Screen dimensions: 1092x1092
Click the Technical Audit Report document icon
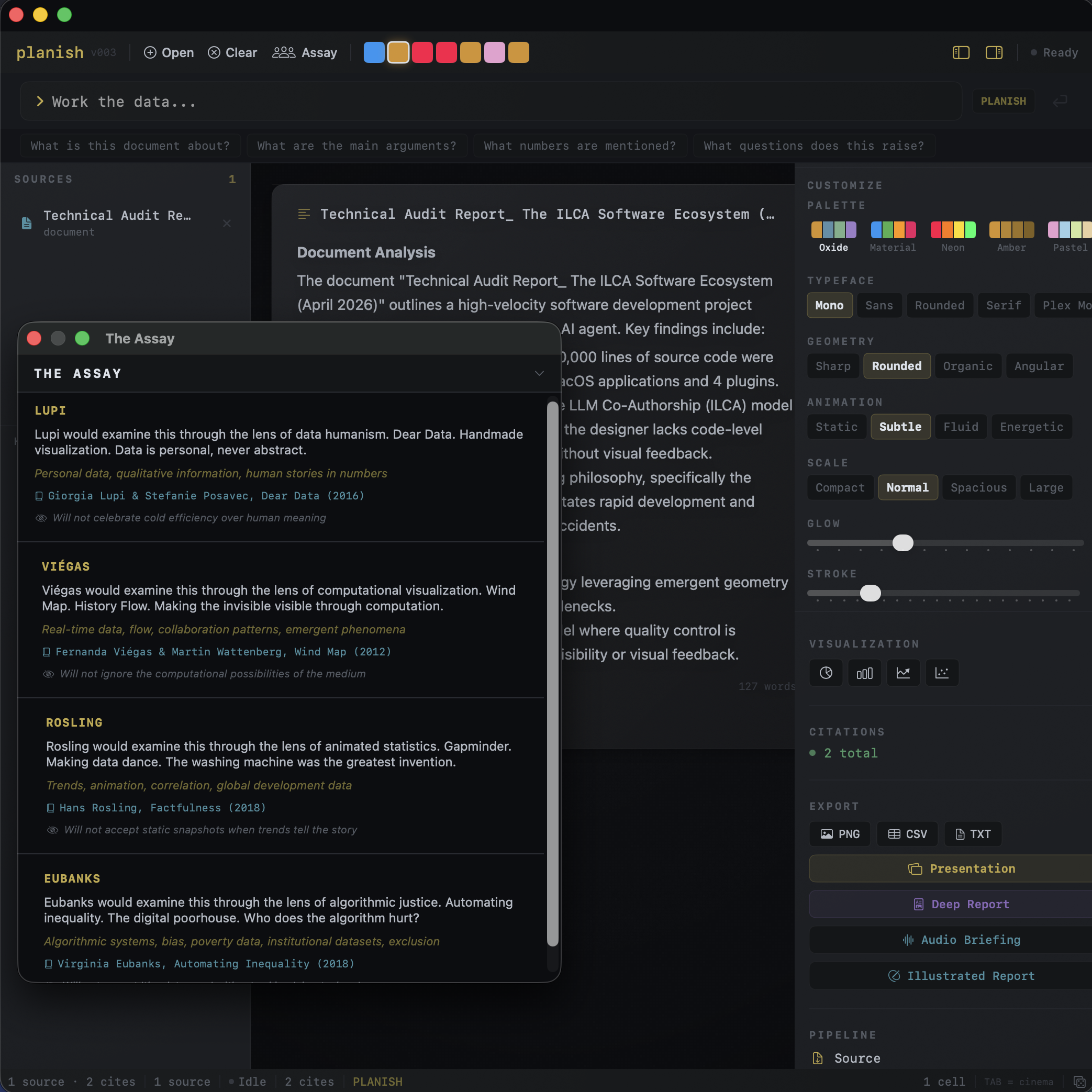click(26, 223)
